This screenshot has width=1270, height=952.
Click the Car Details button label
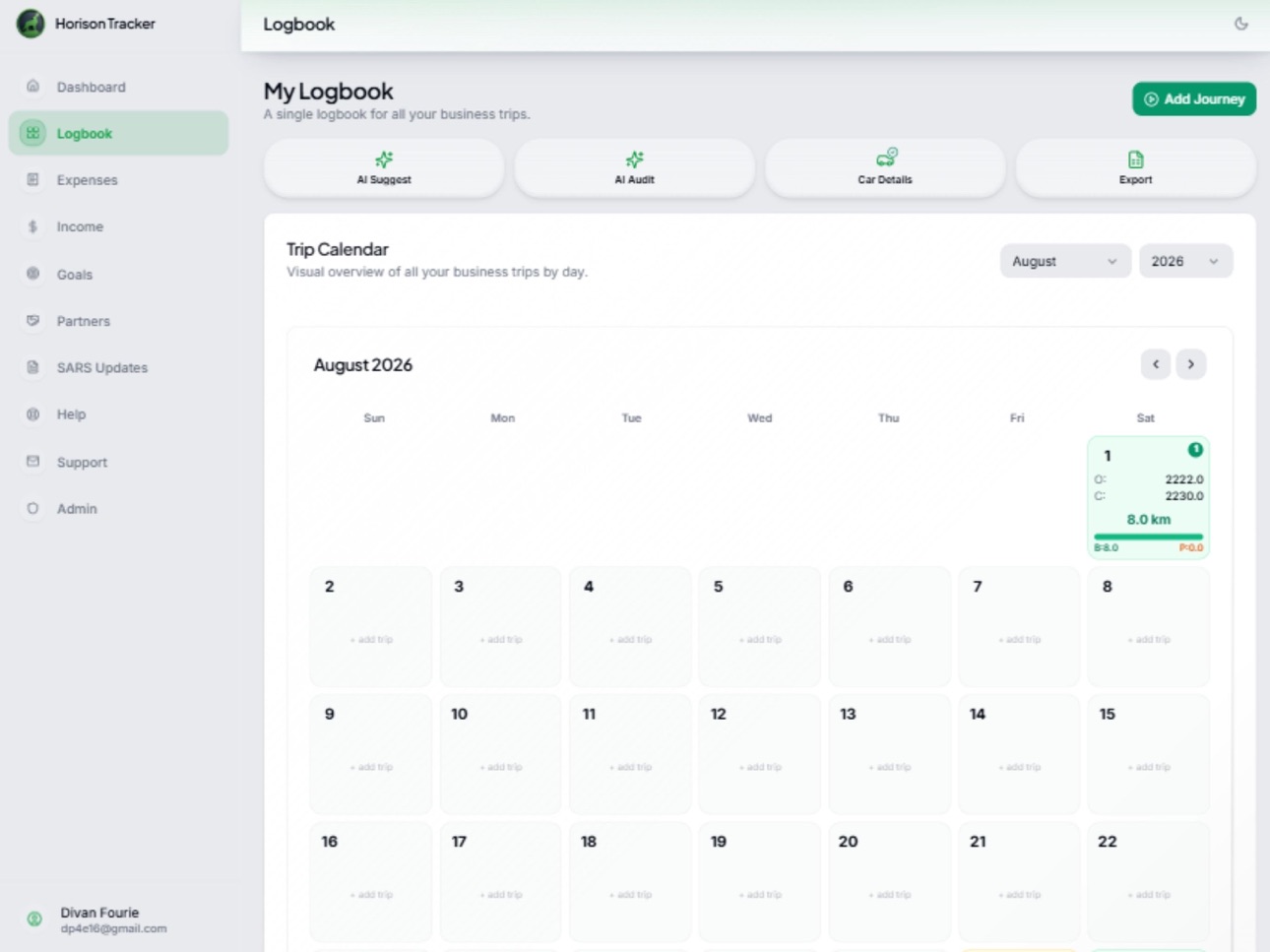[x=885, y=180]
